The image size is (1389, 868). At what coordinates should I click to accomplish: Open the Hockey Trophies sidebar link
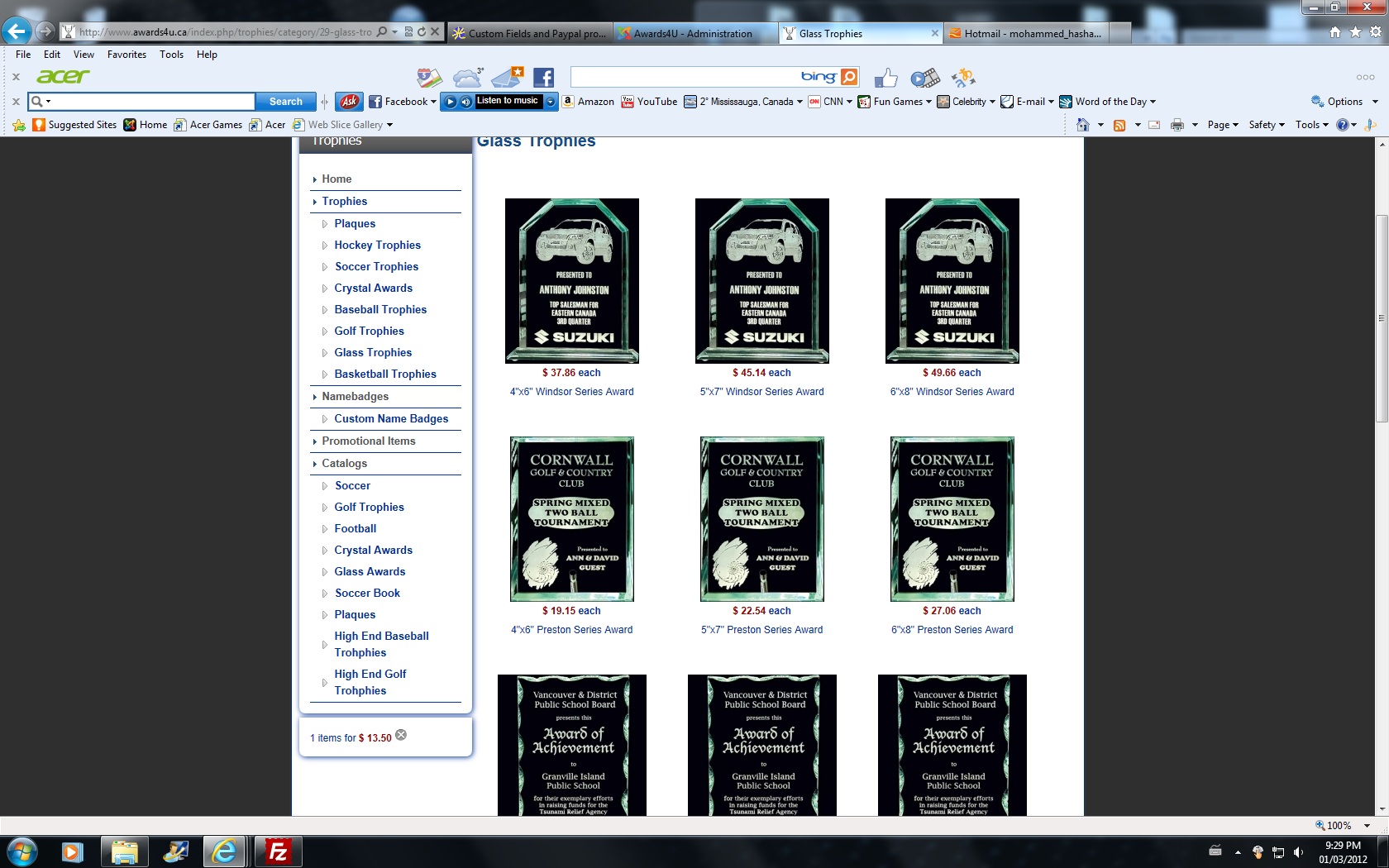tap(377, 245)
